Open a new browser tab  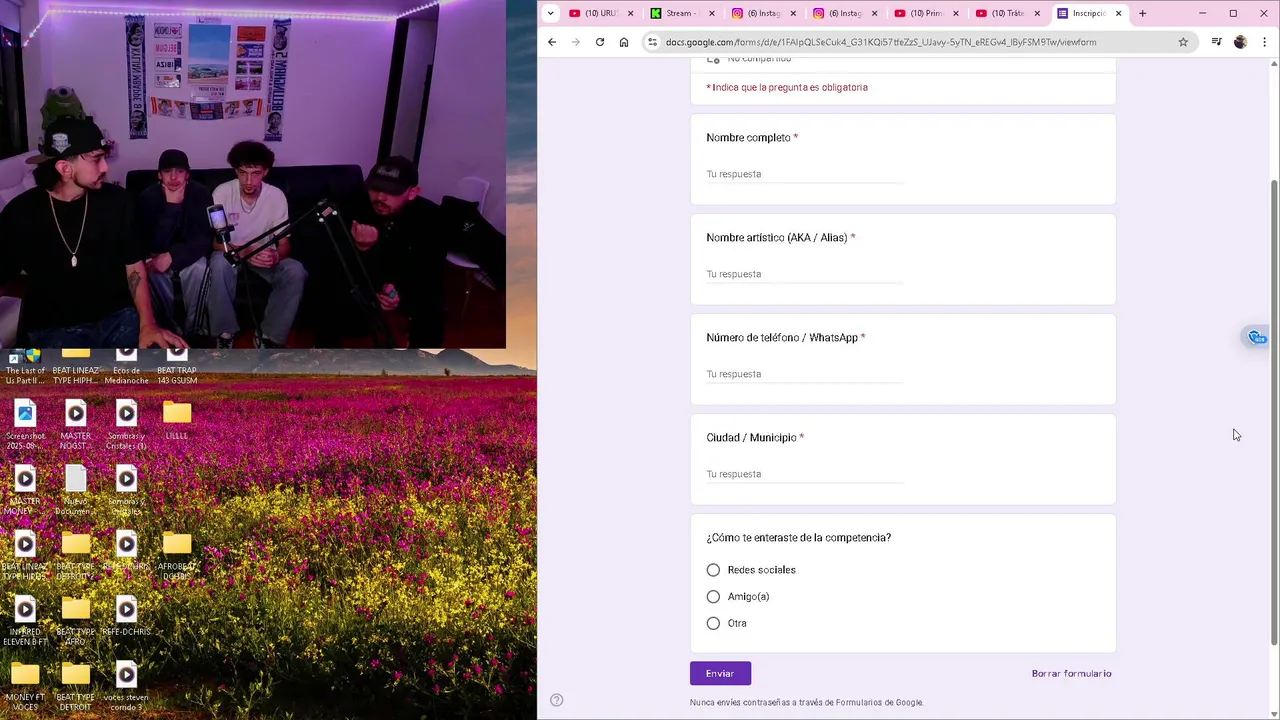1142,13
